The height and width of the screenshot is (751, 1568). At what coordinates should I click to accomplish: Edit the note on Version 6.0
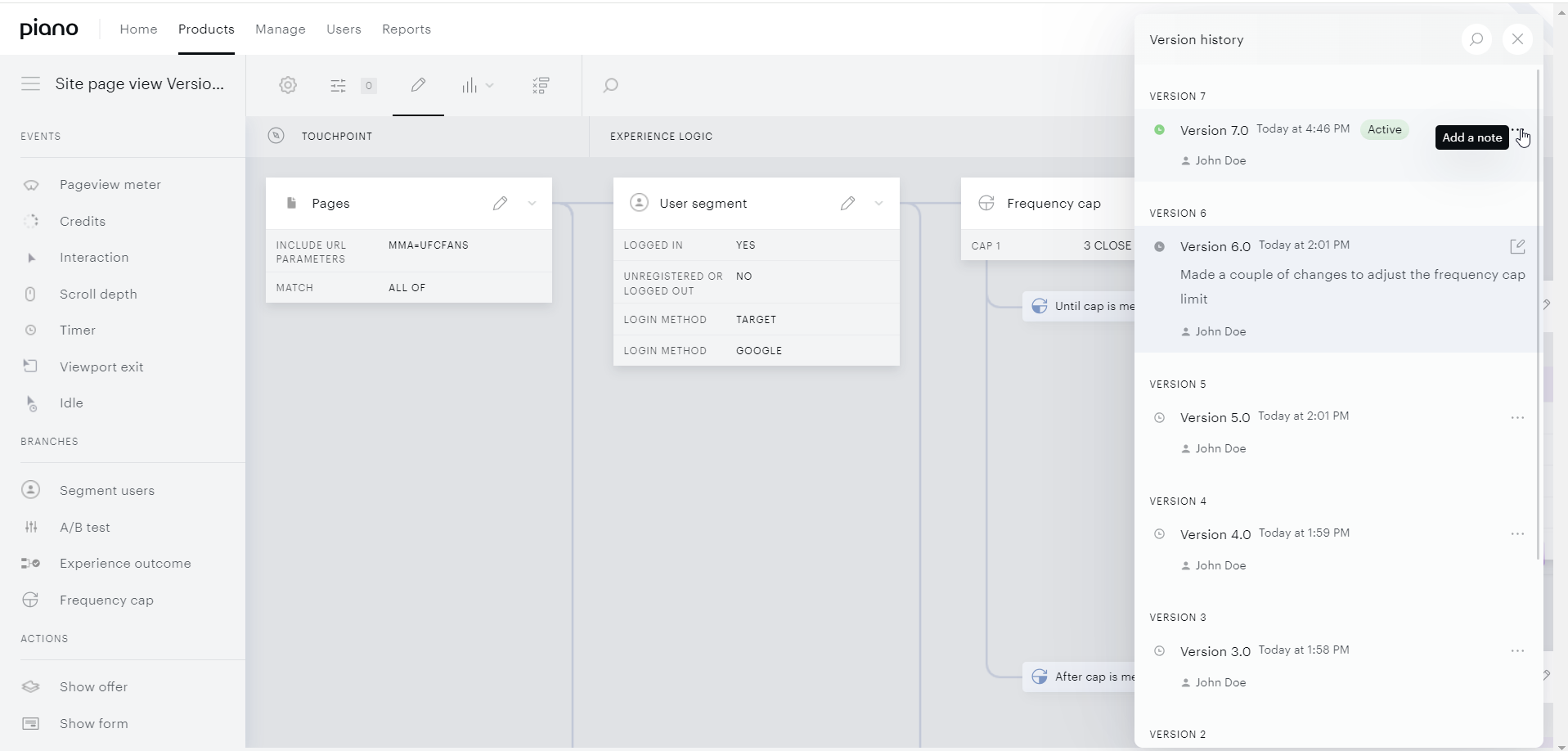[1517, 246]
